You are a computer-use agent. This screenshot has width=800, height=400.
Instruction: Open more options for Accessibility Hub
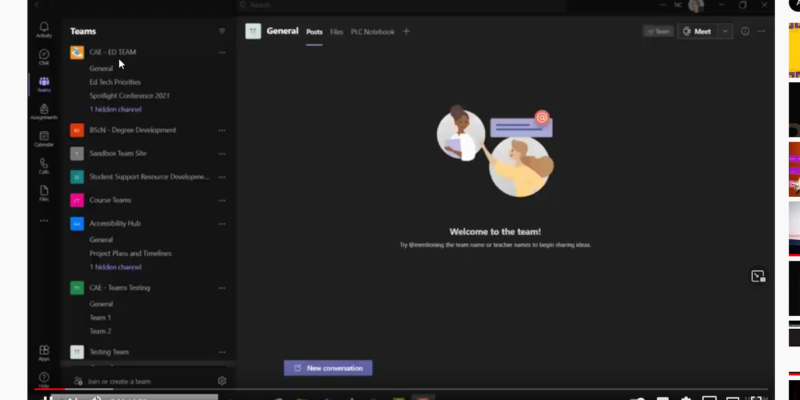click(x=222, y=223)
